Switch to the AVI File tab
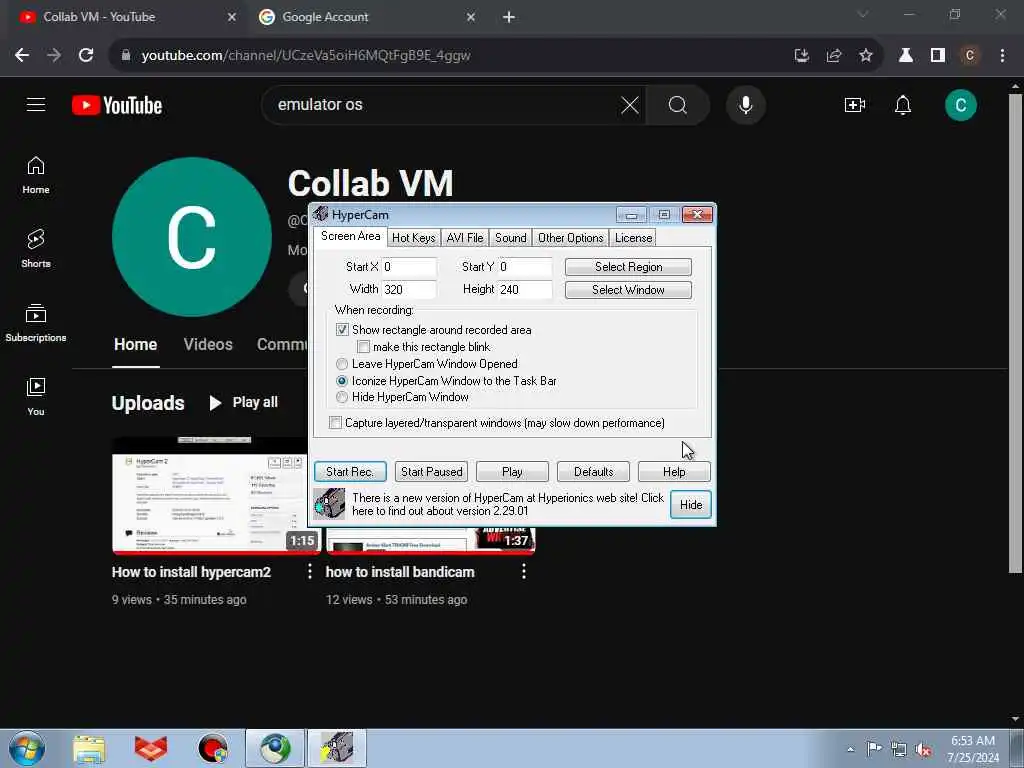The width and height of the screenshot is (1024, 768). click(x=465, y=238)
